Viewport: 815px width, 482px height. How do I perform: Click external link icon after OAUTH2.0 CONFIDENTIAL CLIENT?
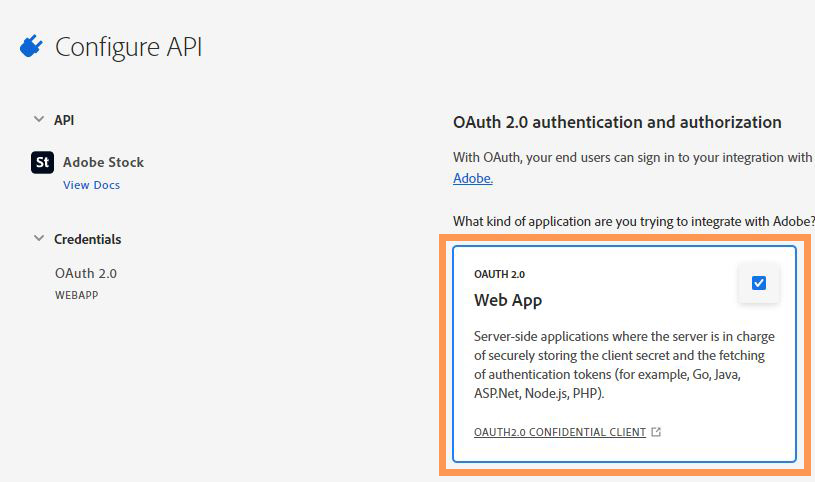pos(656,432)
